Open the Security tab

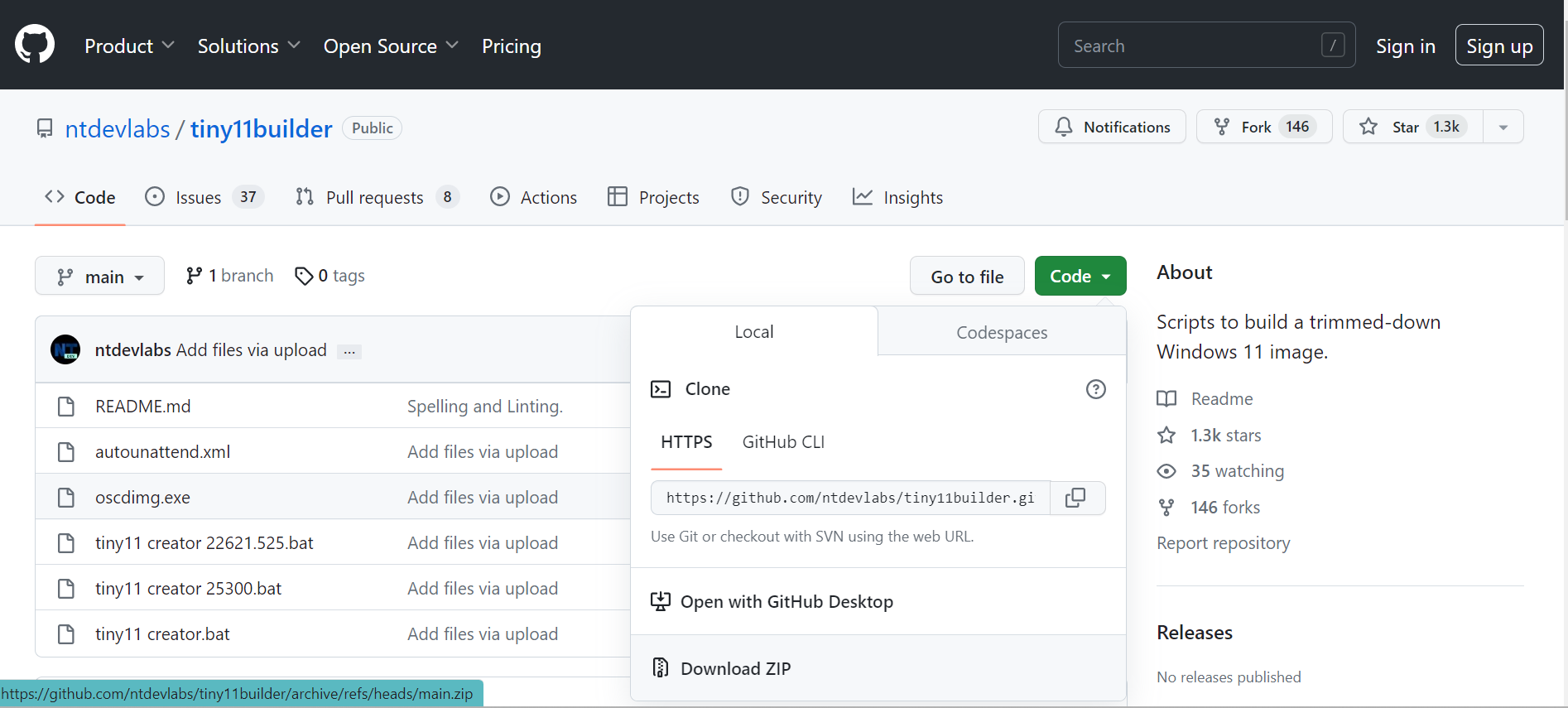coord(777,197)
